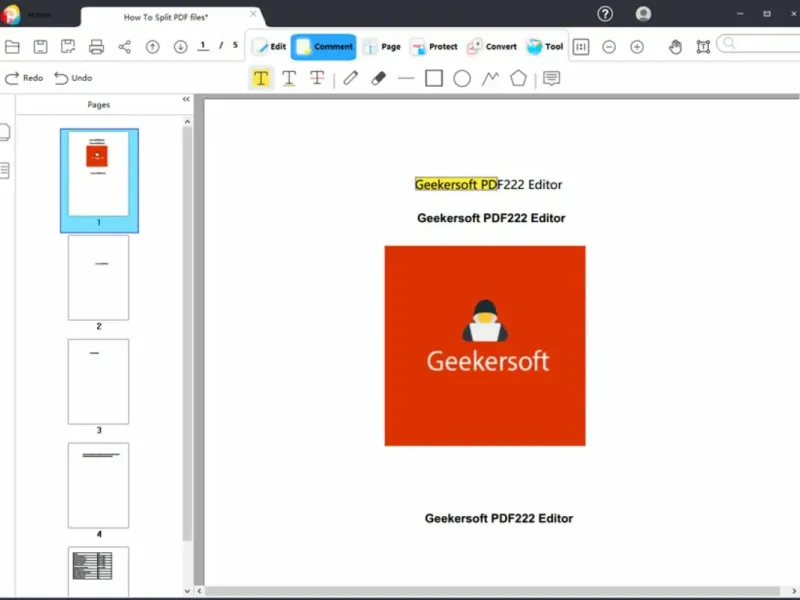
Task: Select the Rectangle shape tool
Action: 434,79
